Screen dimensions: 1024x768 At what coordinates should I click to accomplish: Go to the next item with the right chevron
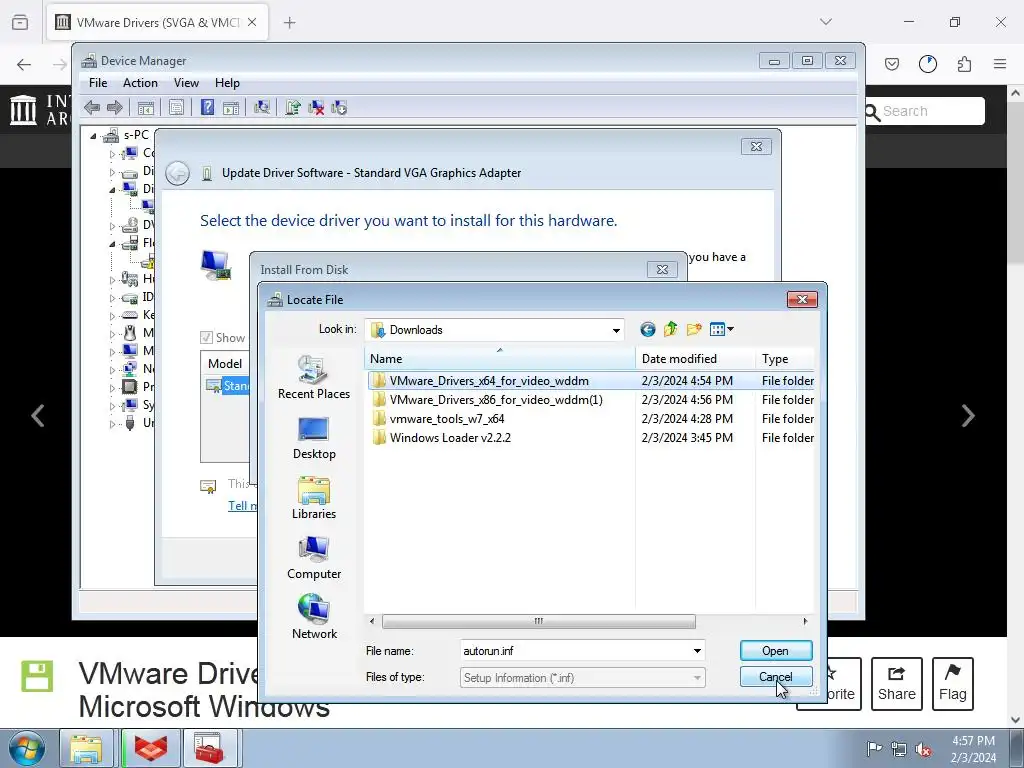[x=968, y=415]
